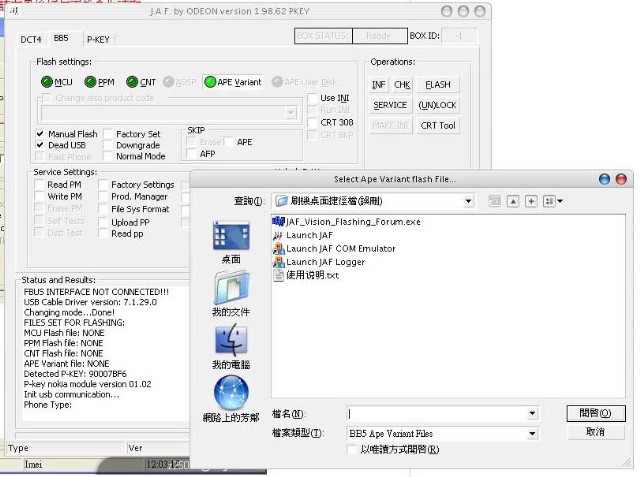640x477 pixels.
Task: Select Launch JAF COM Emulator shortcut
Action: pos(334,248)
